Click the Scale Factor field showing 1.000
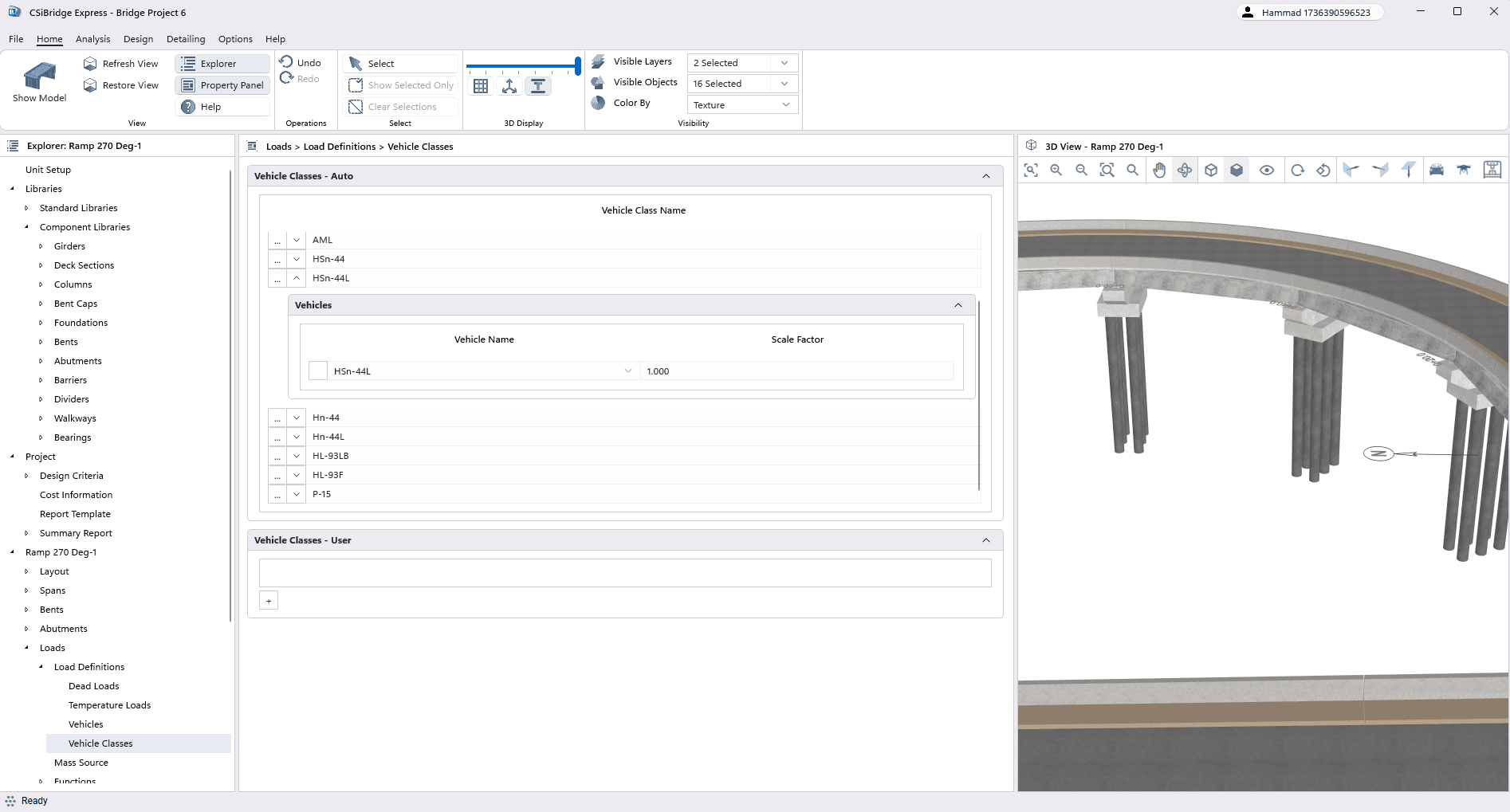This screenshot has width=1510, height=812. click(797, 371)
